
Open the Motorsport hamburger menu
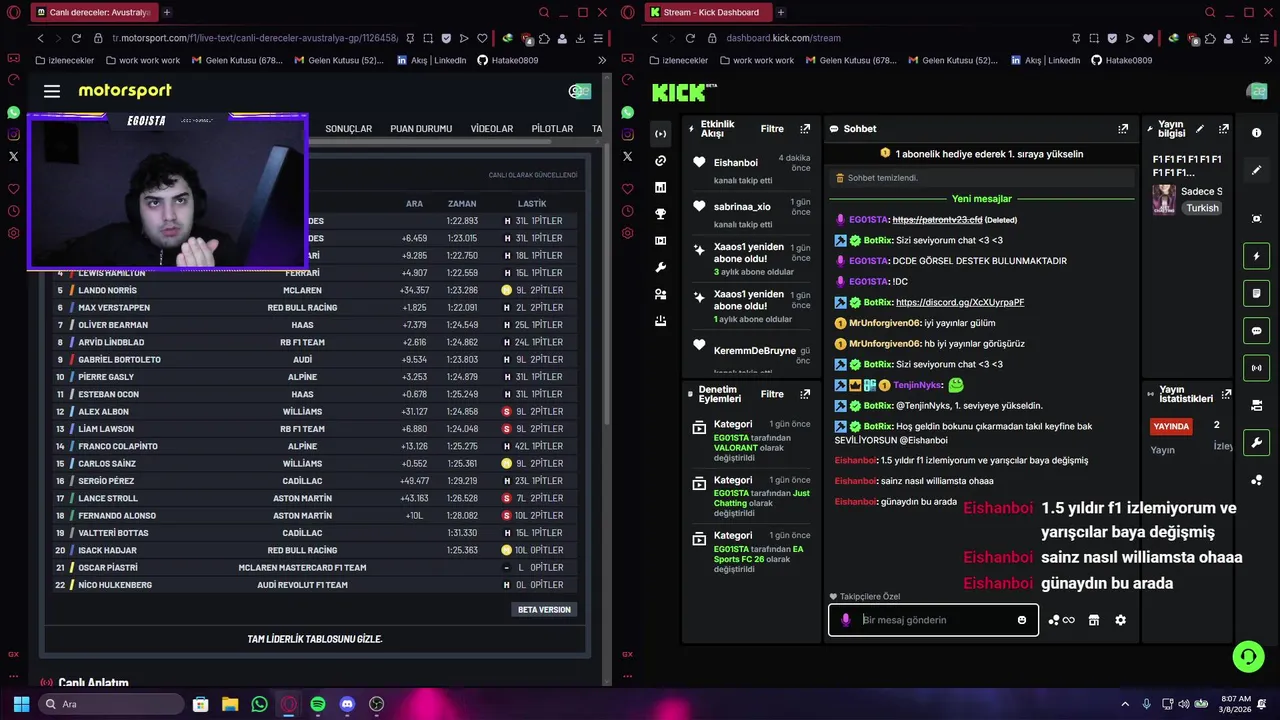[52, 91]
